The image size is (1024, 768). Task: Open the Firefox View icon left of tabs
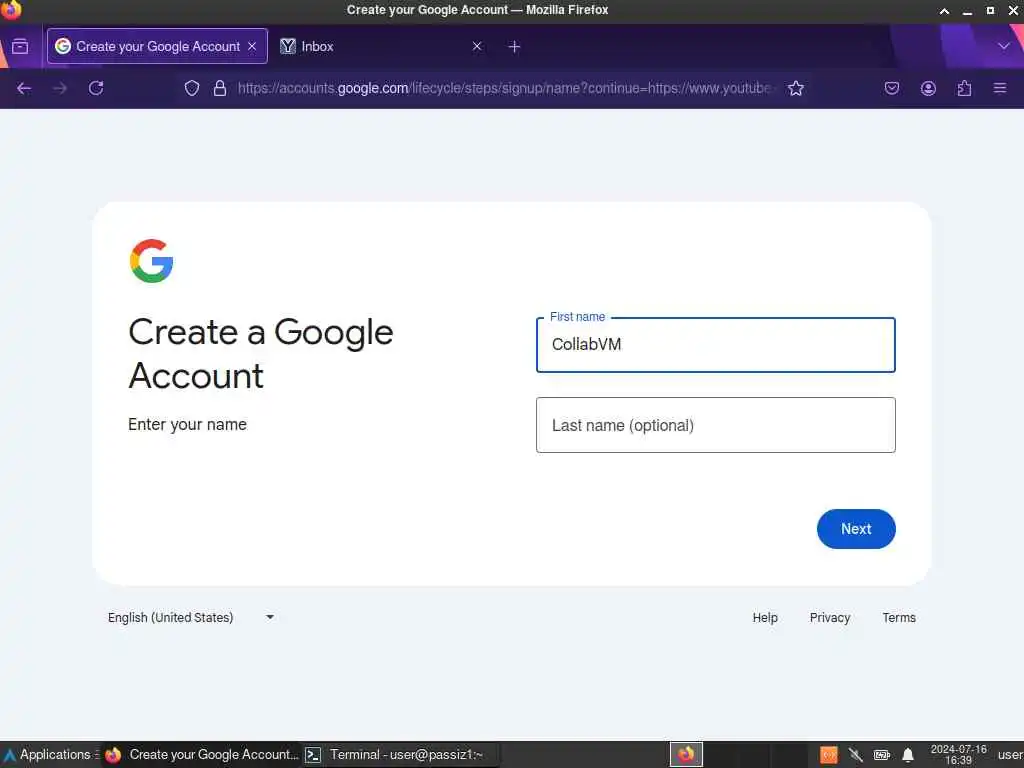point(20,46)
